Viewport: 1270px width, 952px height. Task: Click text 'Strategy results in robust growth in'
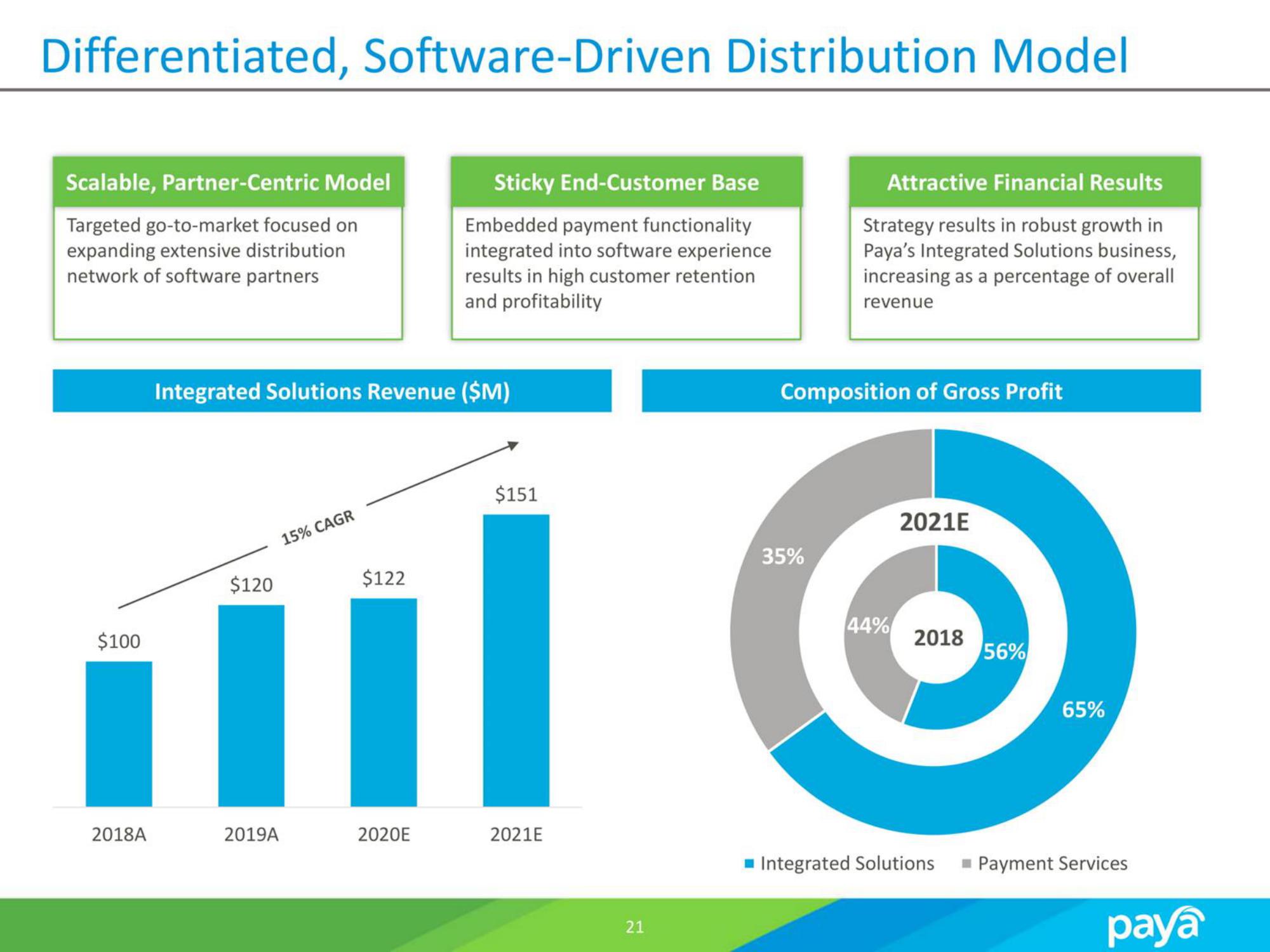tap(1013, 225)
